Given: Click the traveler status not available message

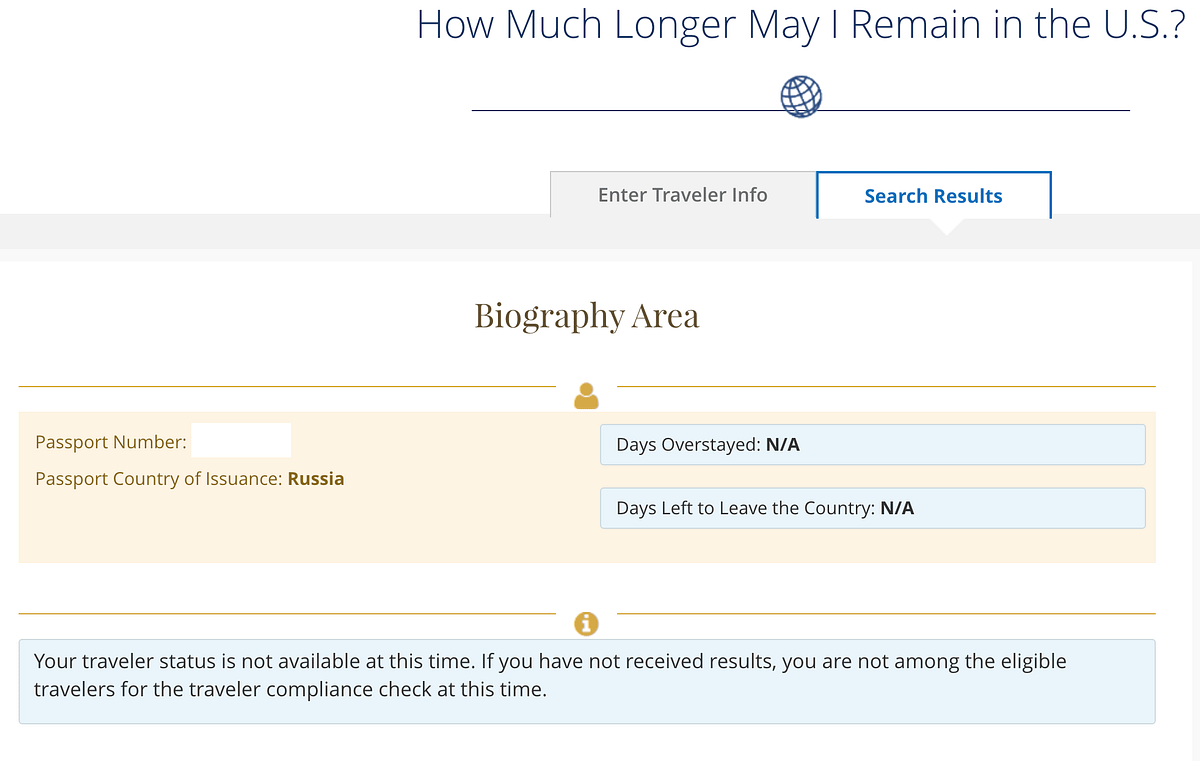Looking at the screenshot, I should click(x=550, y=661).
